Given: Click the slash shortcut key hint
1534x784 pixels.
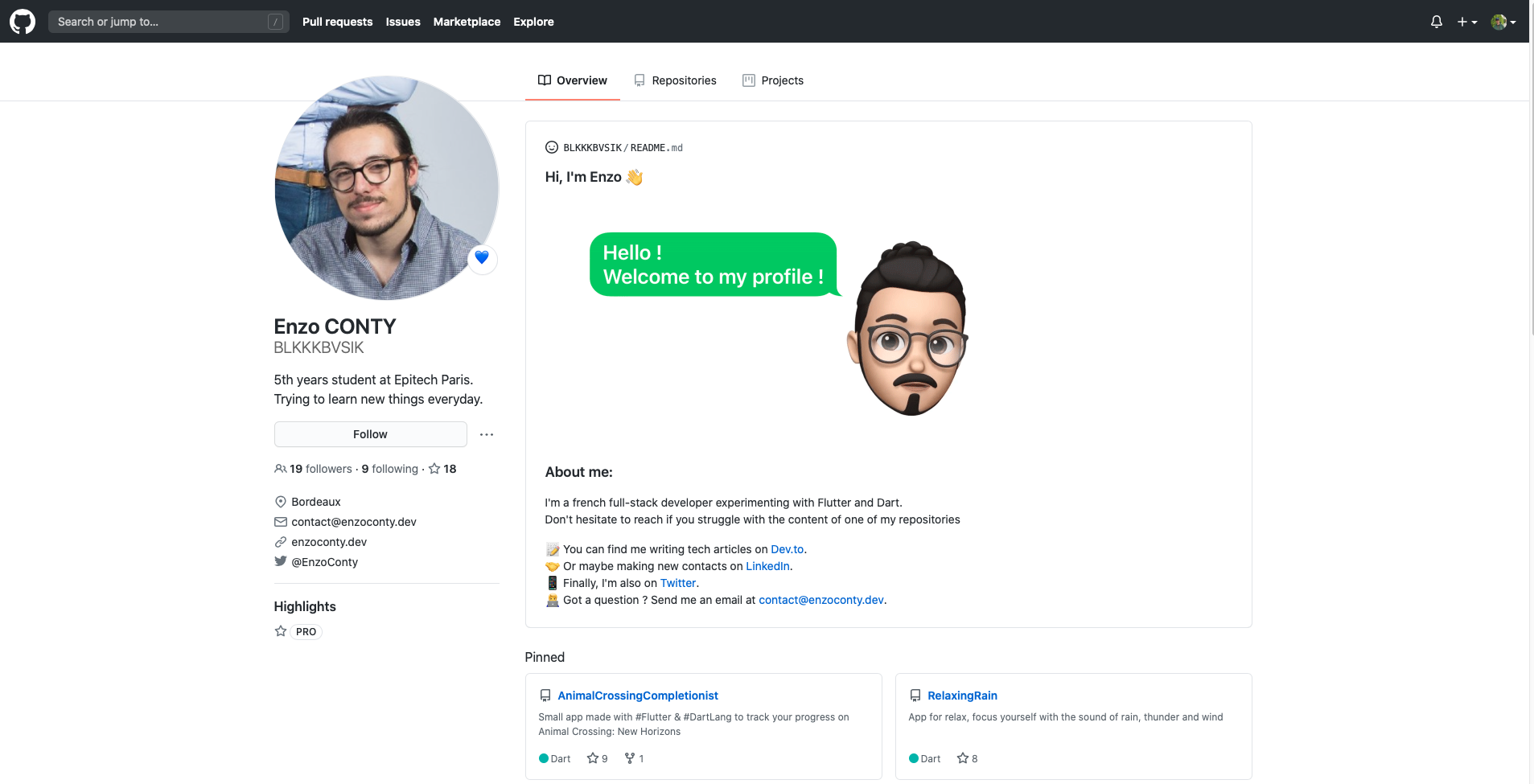Looking at the screenshot, I should pos(275,22).
